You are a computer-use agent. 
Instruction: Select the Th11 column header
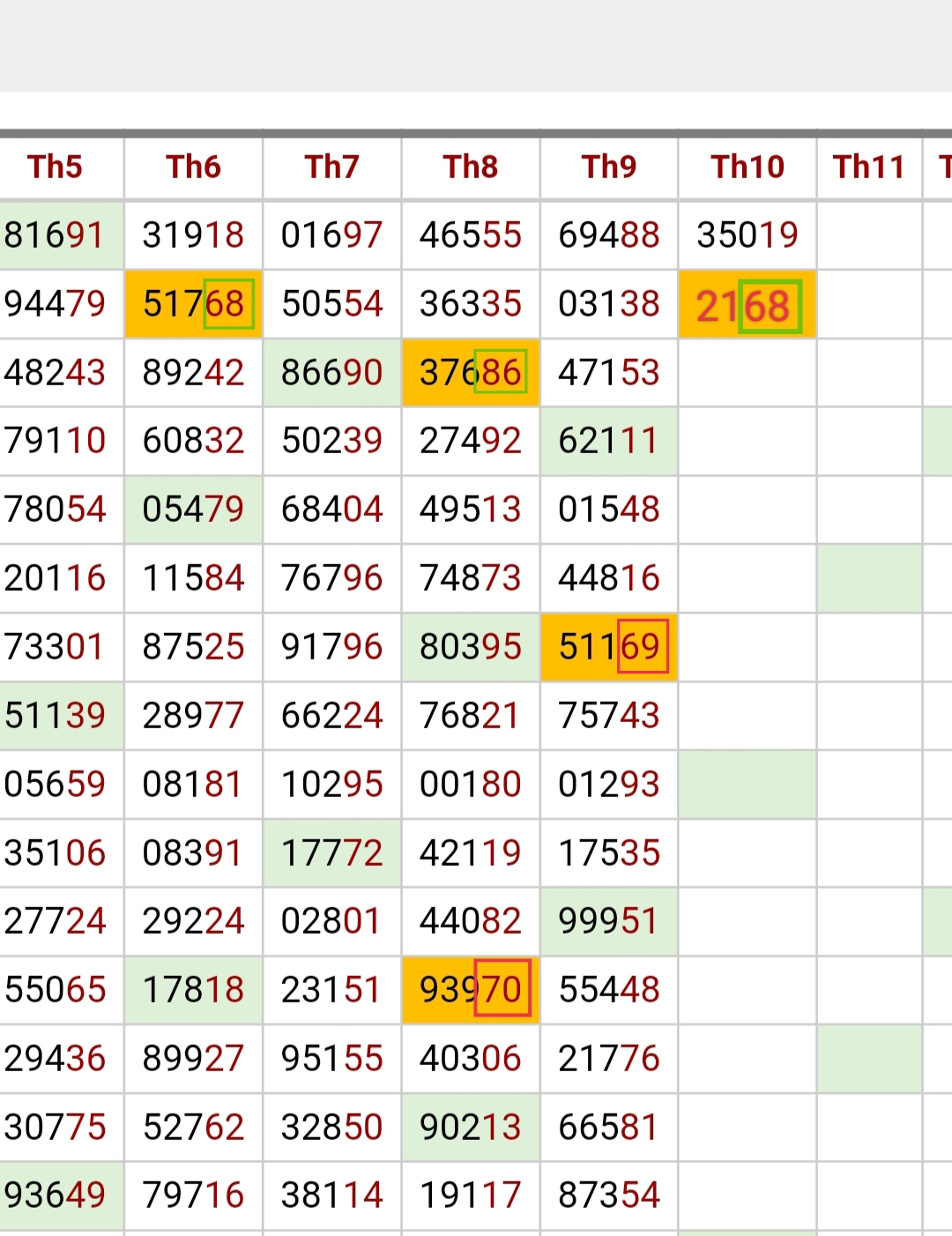click(x=868, y=167)
